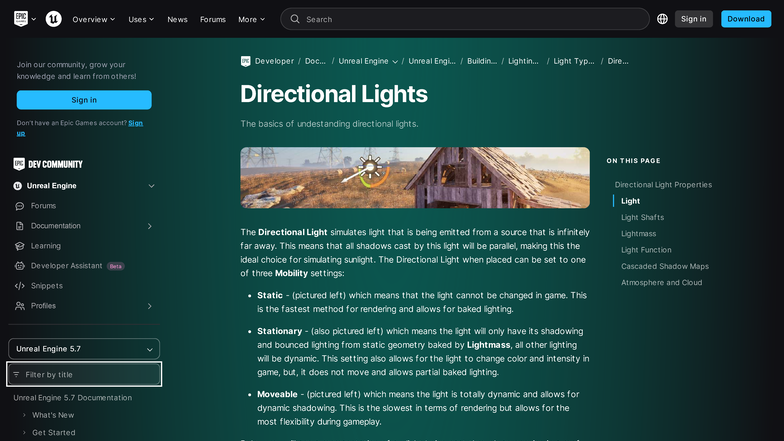Expand the Documentation submenu arrow
The height and width of the screenshot is (441, 784).
click(150, 226)
